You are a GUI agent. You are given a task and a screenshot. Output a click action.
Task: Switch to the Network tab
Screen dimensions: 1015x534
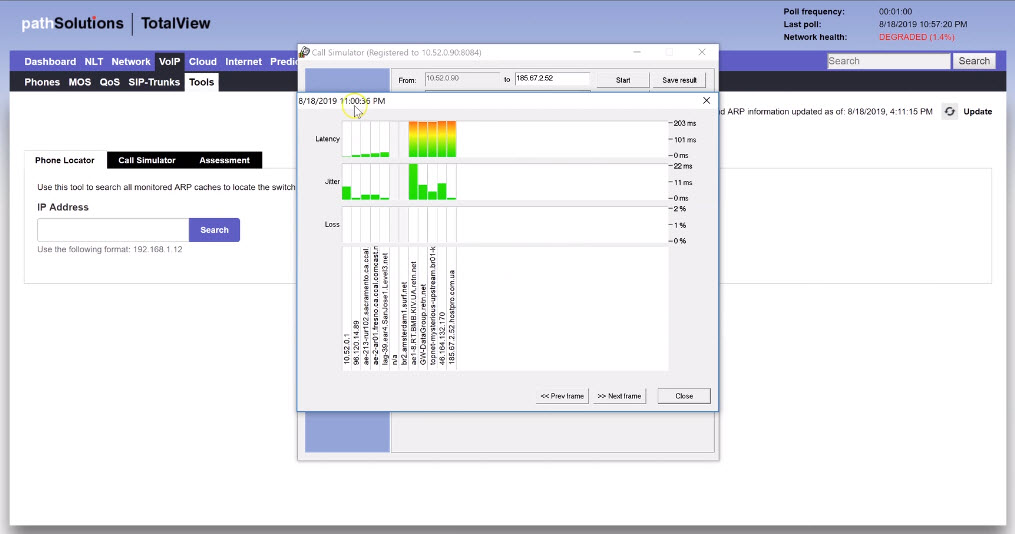point(131,62)
